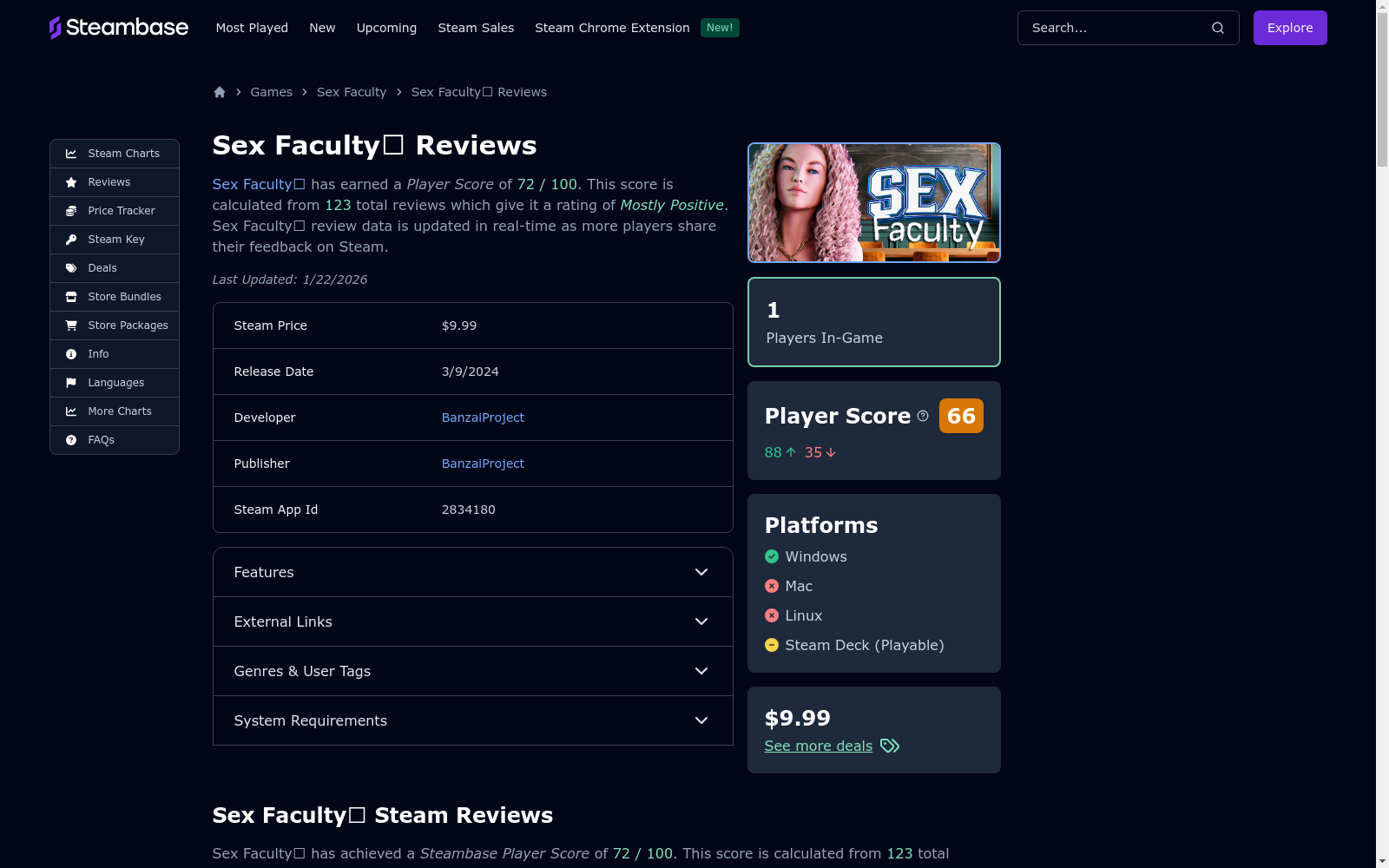The height and width of the screenshot is (868, 1389).
Task: Click the Steam Charts line-chart icon
Action: click(71, 154)
